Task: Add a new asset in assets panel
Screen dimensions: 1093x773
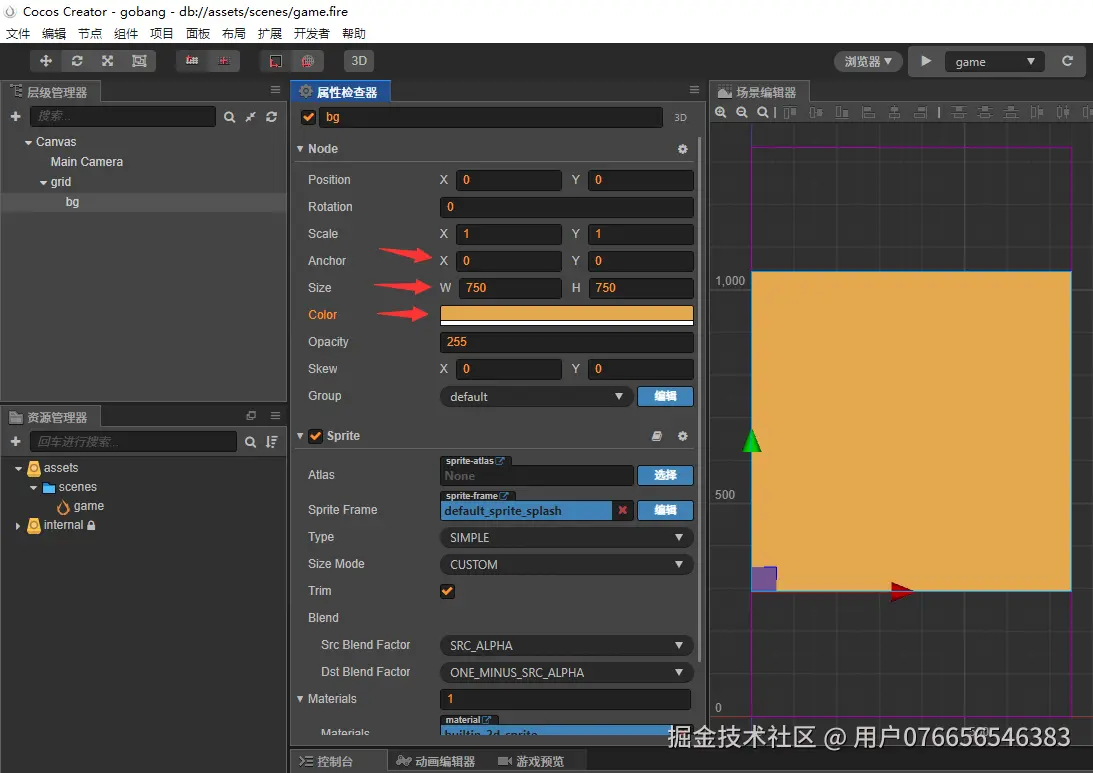Action: coord(15,441)
